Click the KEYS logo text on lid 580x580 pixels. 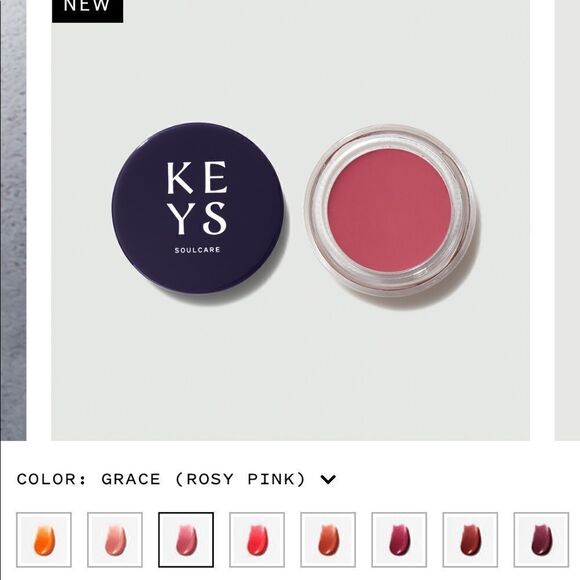[x=196, y=198]
